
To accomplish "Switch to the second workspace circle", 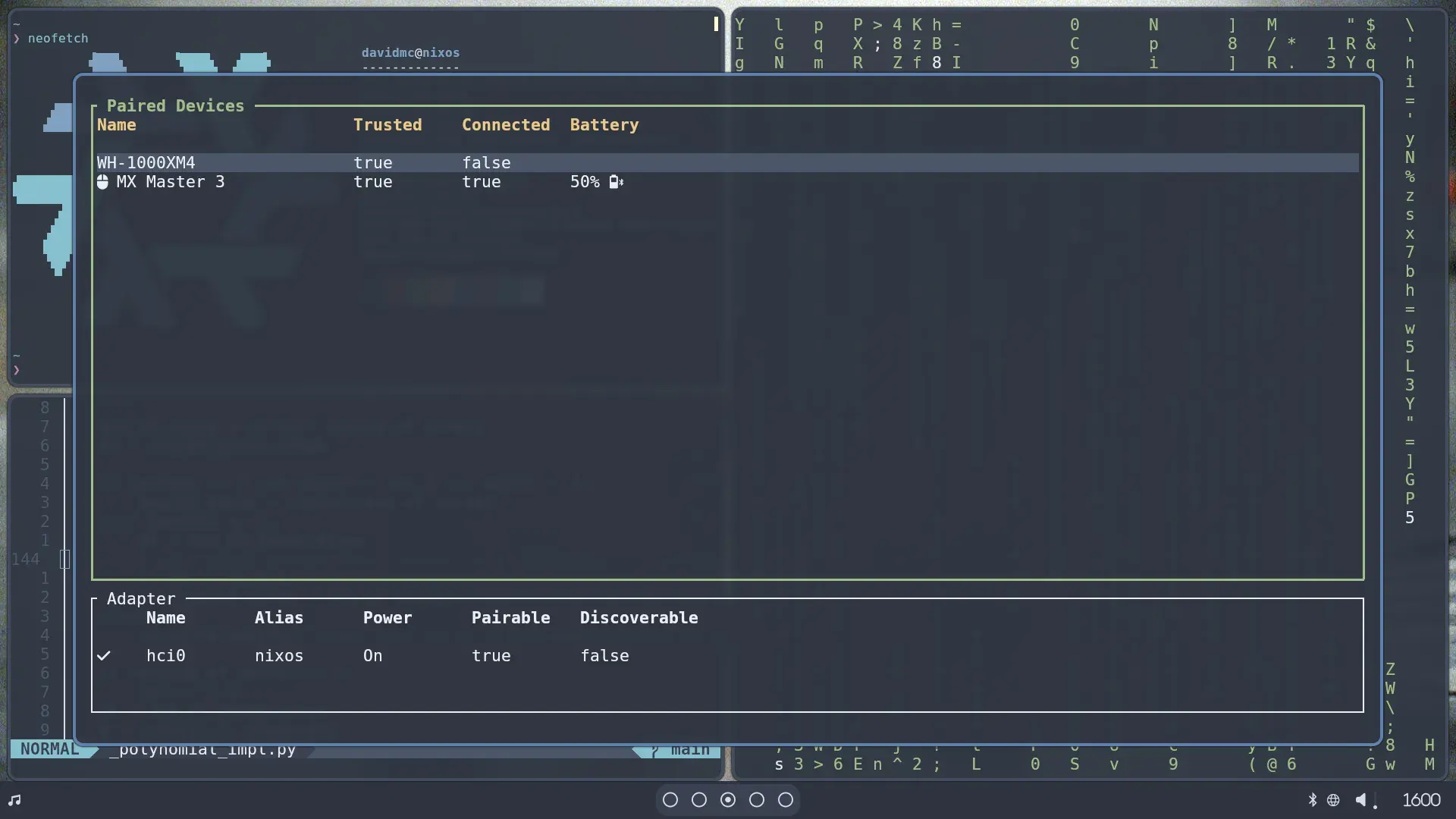I will [699, 800].
